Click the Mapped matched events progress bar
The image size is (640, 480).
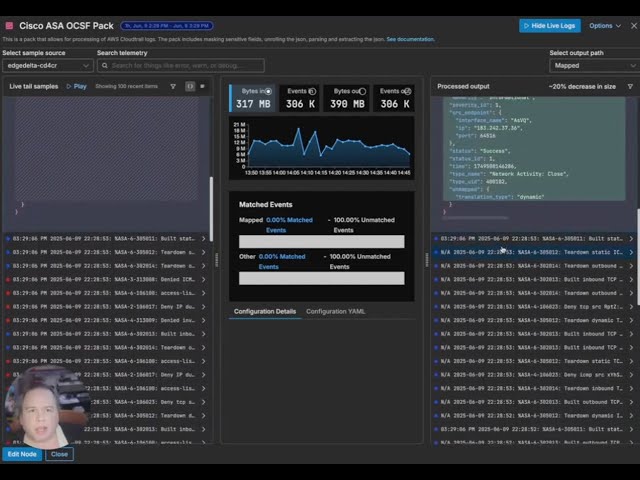tap(322, 242)
